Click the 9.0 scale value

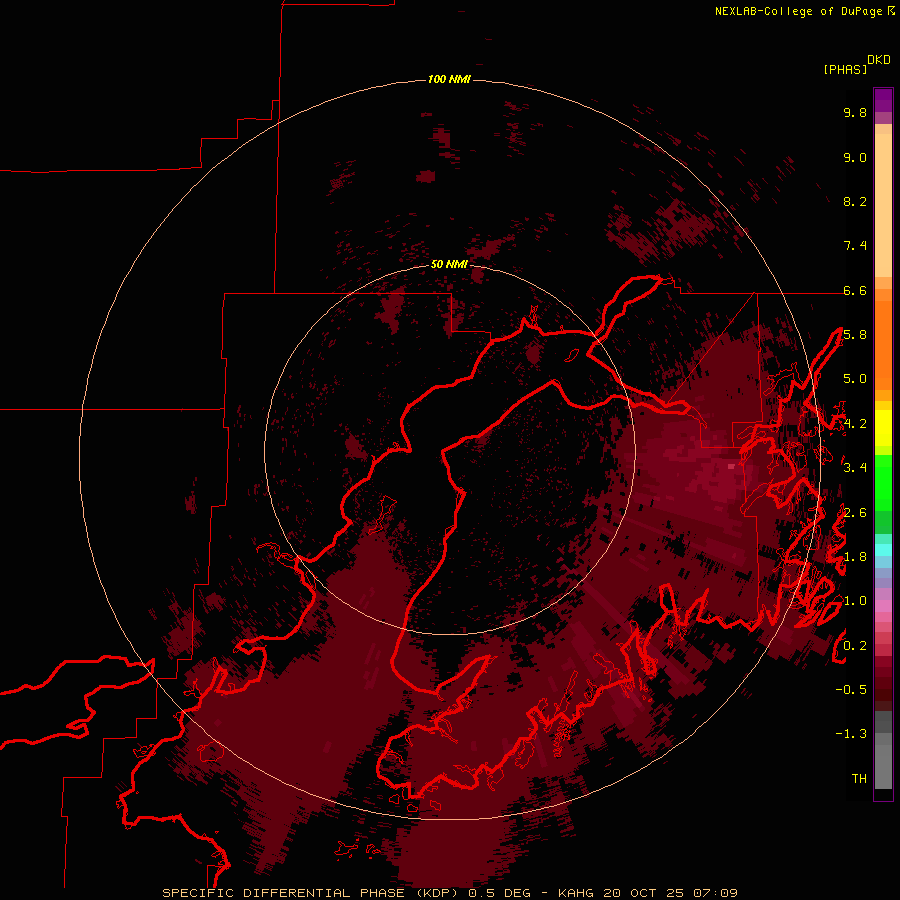point(855,157)
